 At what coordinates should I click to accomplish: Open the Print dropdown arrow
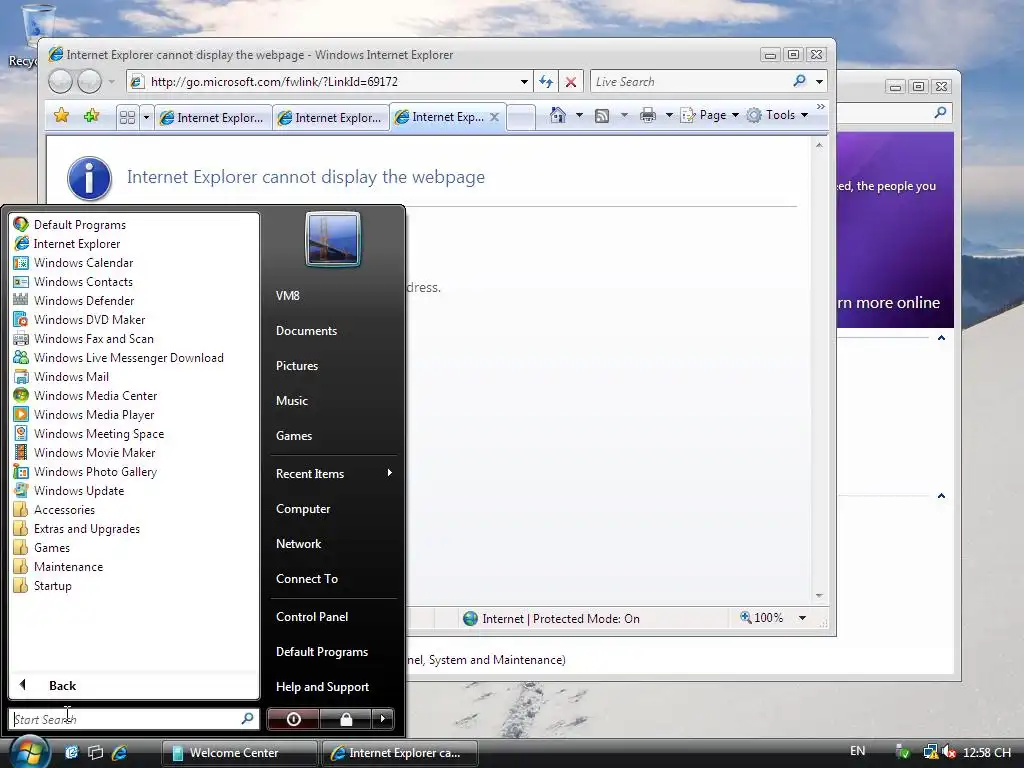point(669,115)
